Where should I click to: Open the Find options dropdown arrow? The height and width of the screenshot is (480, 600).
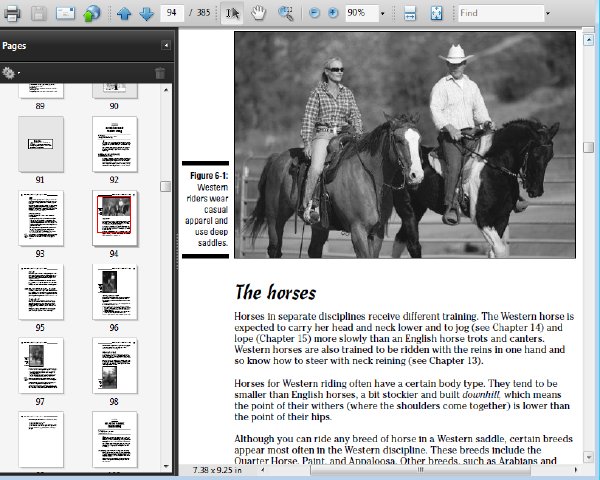coord(548,13)
